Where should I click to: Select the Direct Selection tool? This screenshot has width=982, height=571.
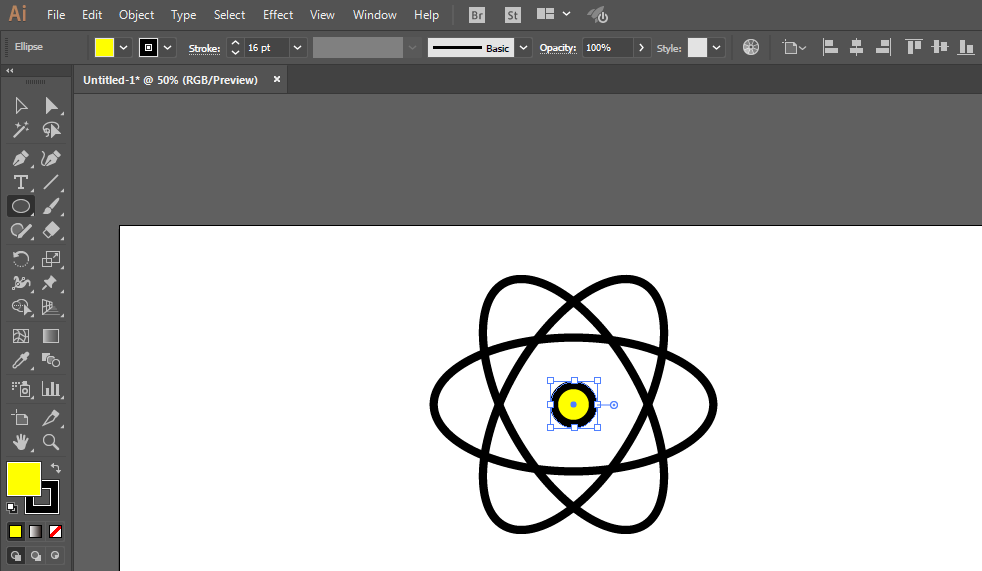51,105
